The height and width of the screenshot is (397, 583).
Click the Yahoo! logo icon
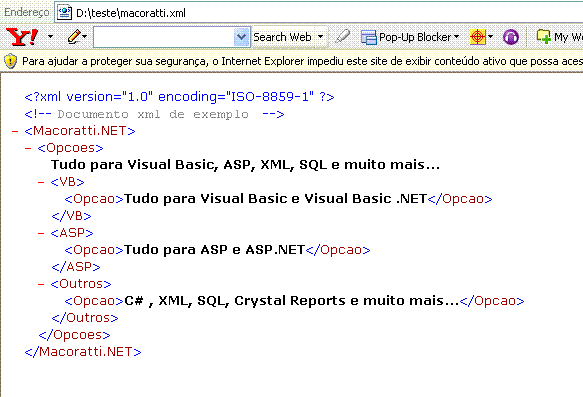[22, 37]
